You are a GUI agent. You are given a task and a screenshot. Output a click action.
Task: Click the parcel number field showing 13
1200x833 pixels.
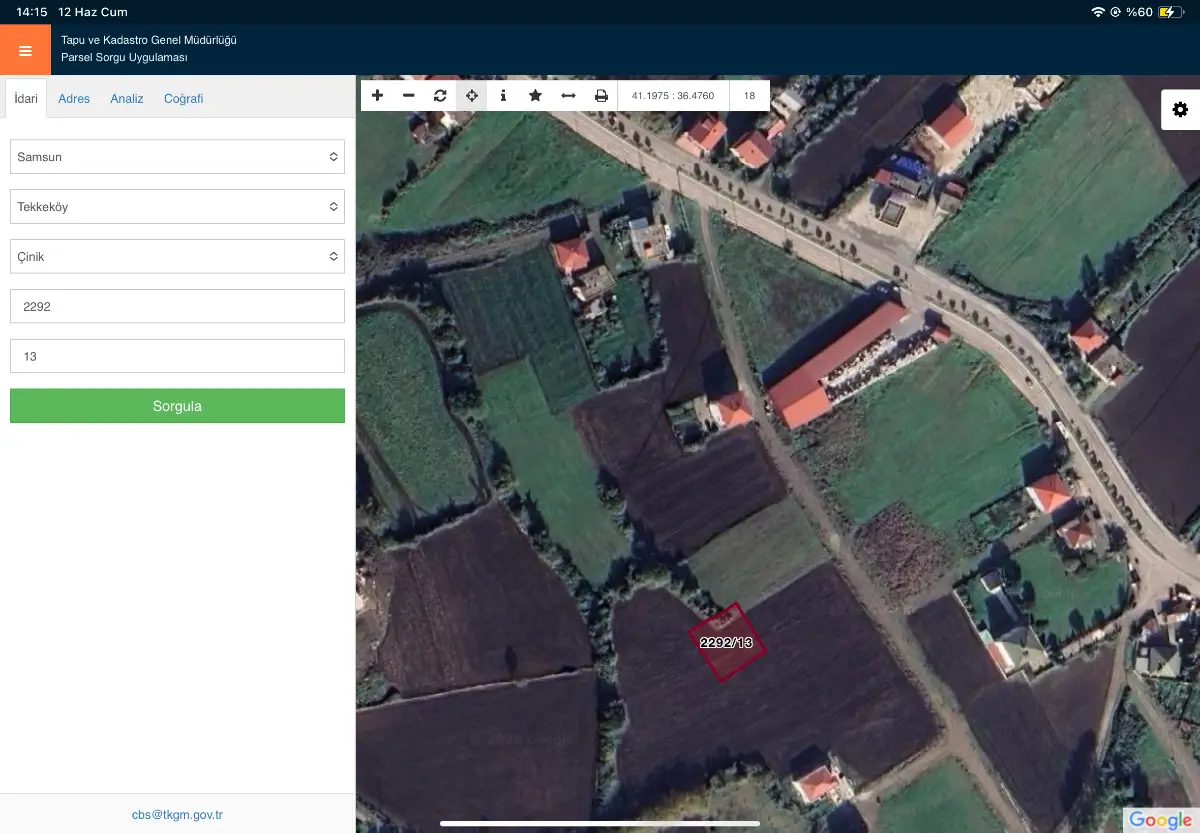[x=177, y=356]
